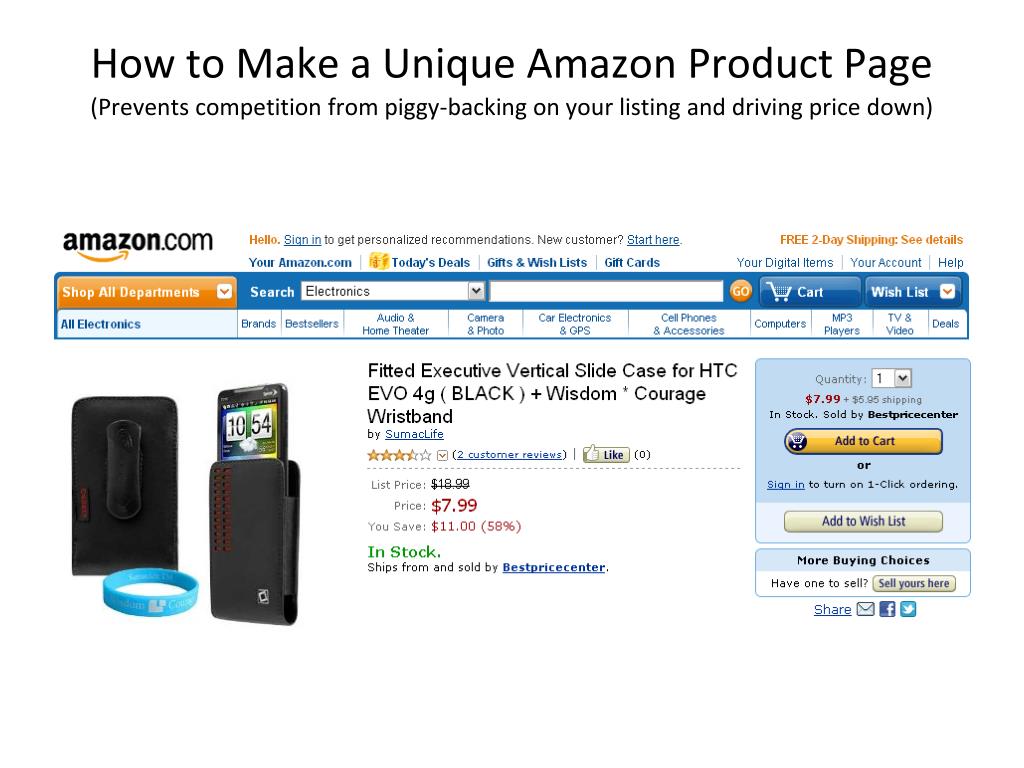This screenshot has height=768, width=1024.
Task: Expand the star rating breakdown arrow
Action: (442, 455)
